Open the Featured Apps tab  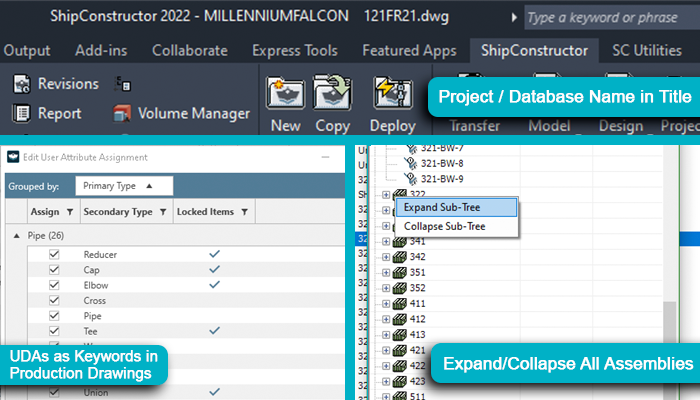click(x=409, y=50)
